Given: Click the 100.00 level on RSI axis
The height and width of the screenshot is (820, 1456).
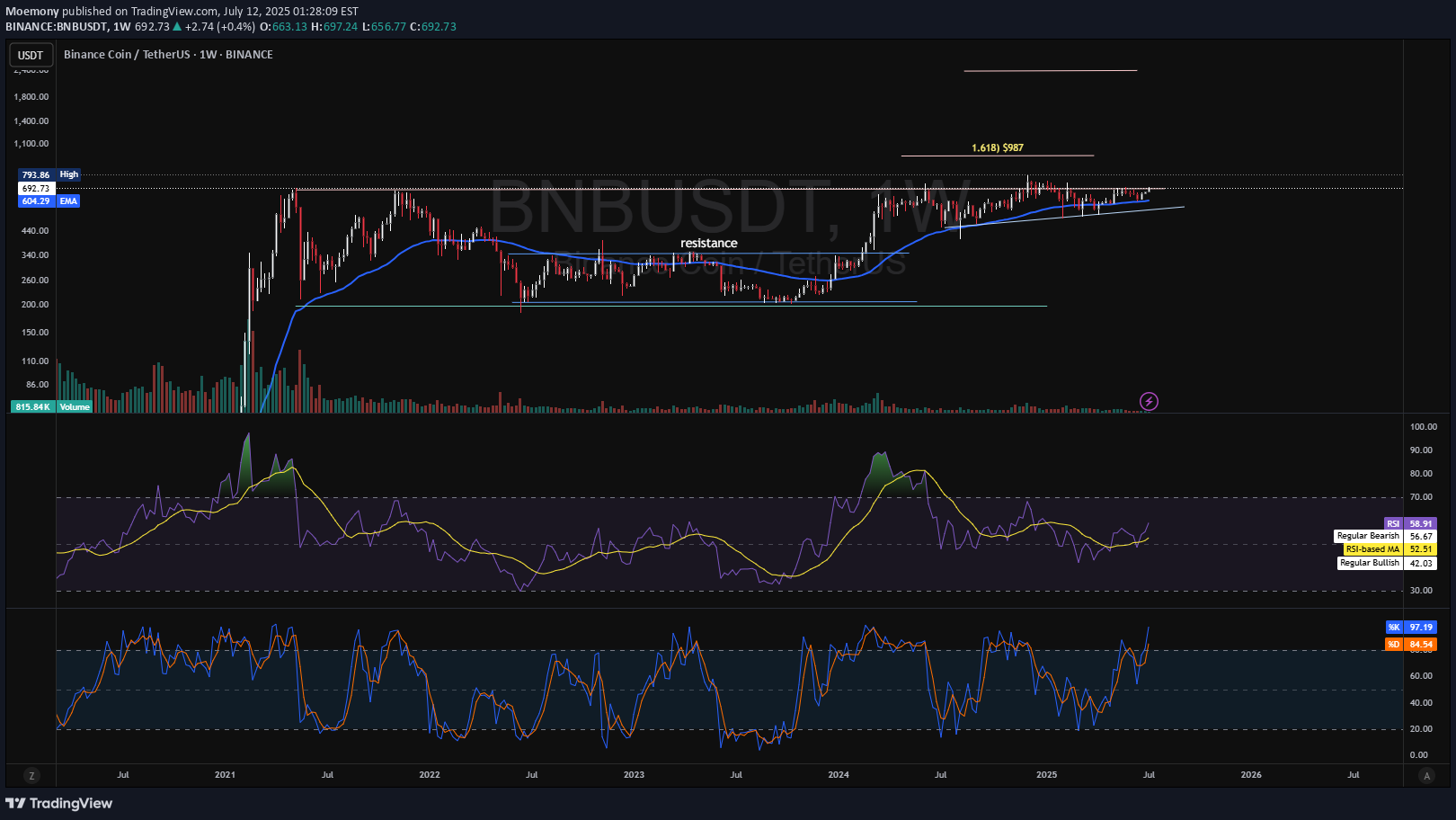Looking at the screenshot, I should (x=1424, y=427).
